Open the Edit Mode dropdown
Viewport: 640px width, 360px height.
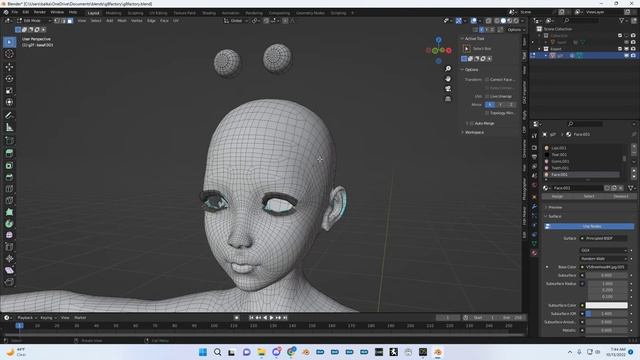(33, 20)
